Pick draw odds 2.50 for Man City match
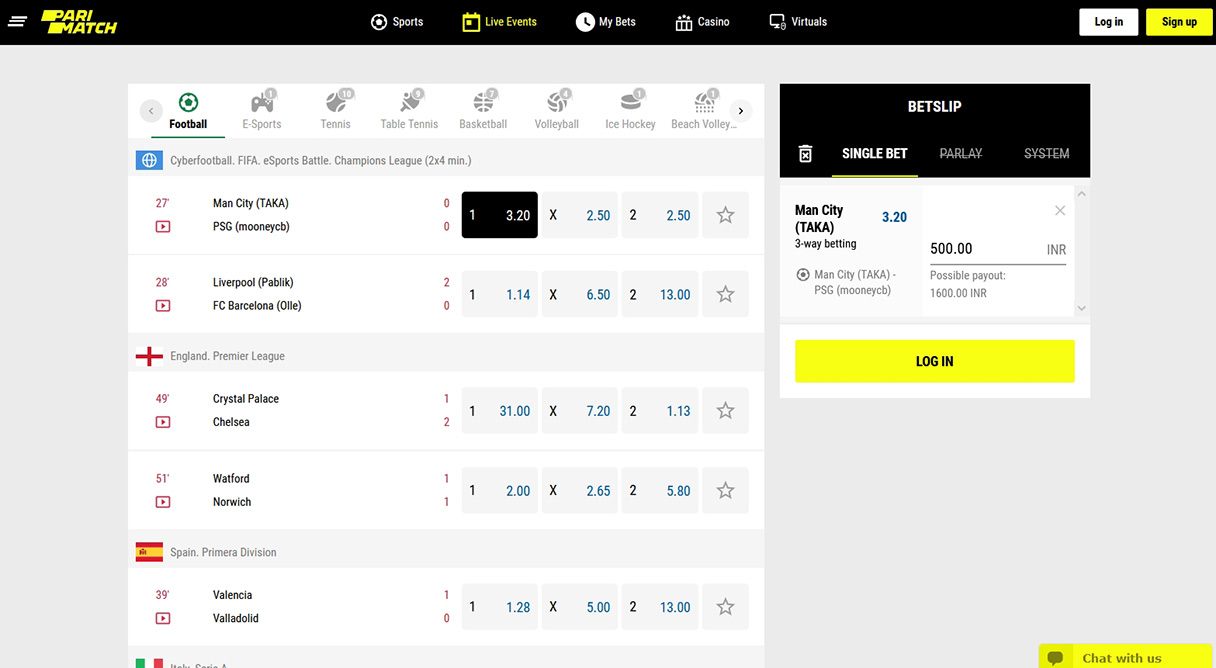Viewport: 1216px width, 668px height. 580,215
